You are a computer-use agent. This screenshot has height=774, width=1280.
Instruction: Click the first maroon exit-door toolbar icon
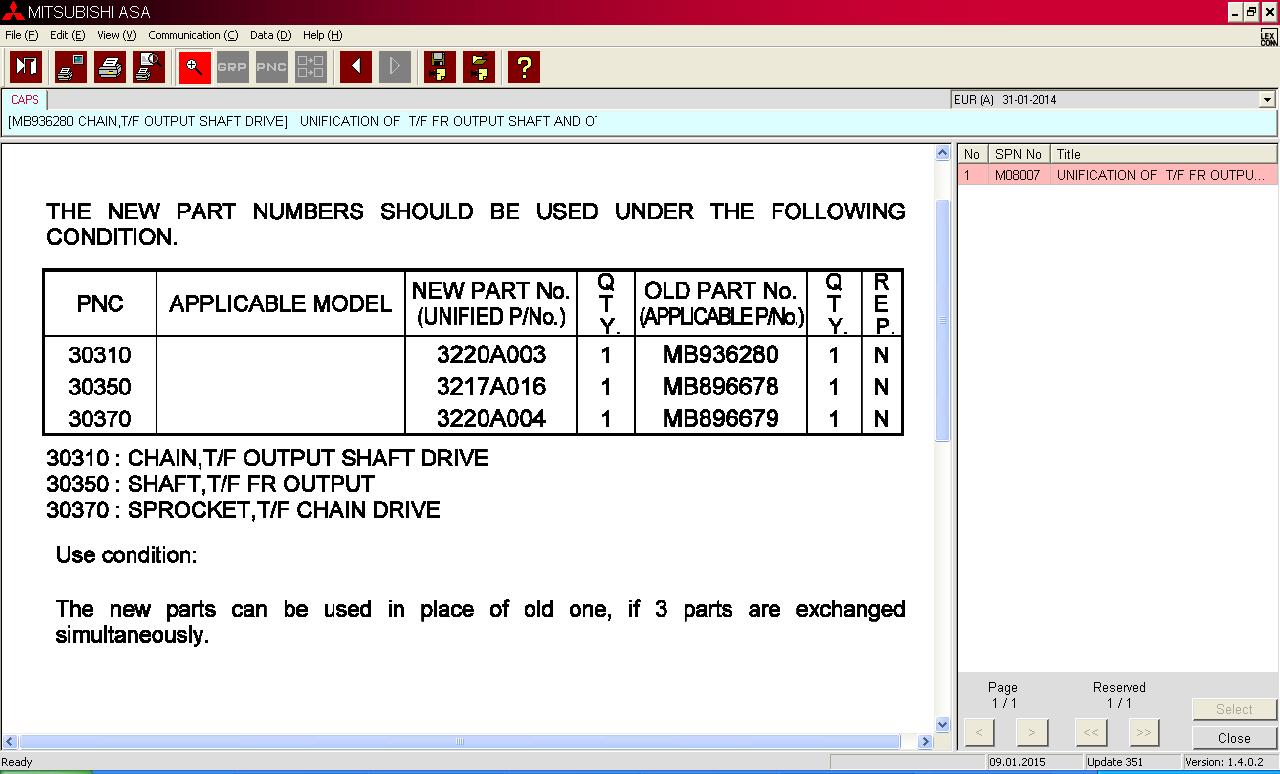click(x=26, y=67)
